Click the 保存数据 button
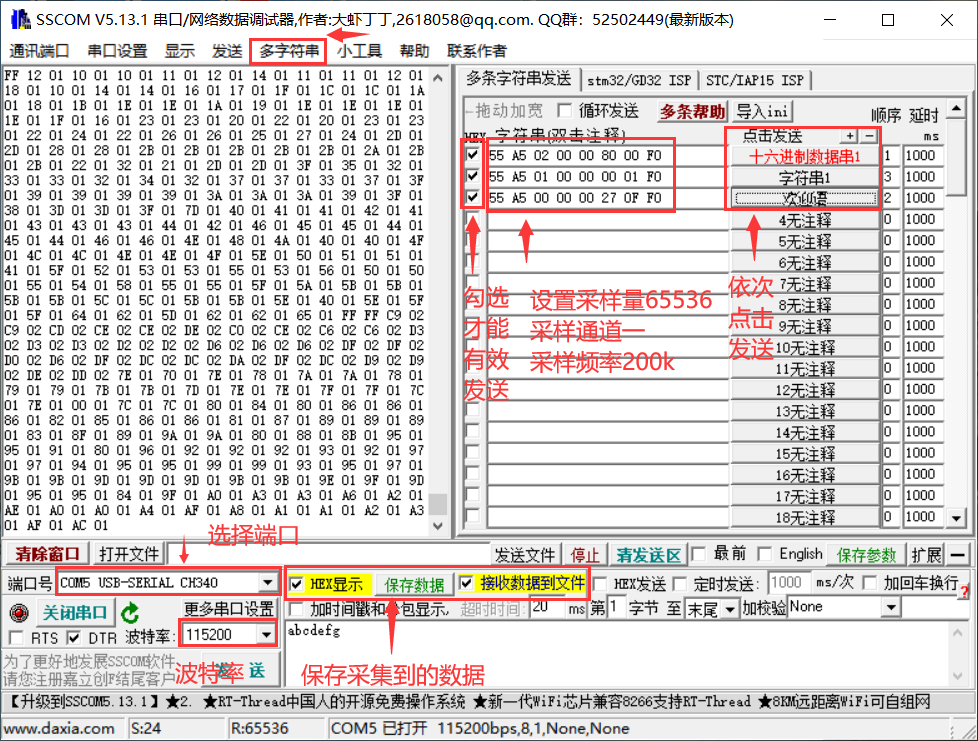Viewport: 978px width, 741px height. point(414,584)
